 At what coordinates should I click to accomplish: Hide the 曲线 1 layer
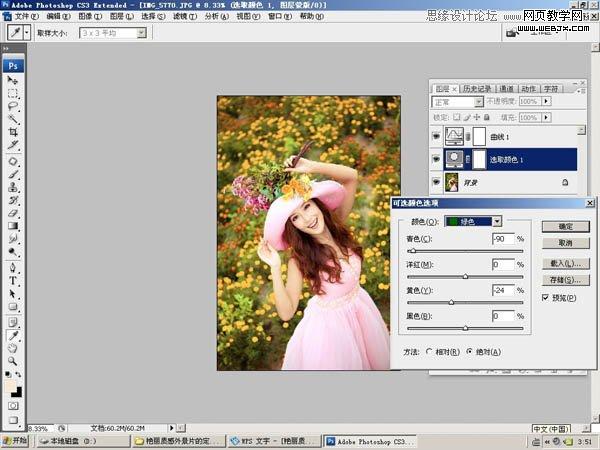[436, 135]
